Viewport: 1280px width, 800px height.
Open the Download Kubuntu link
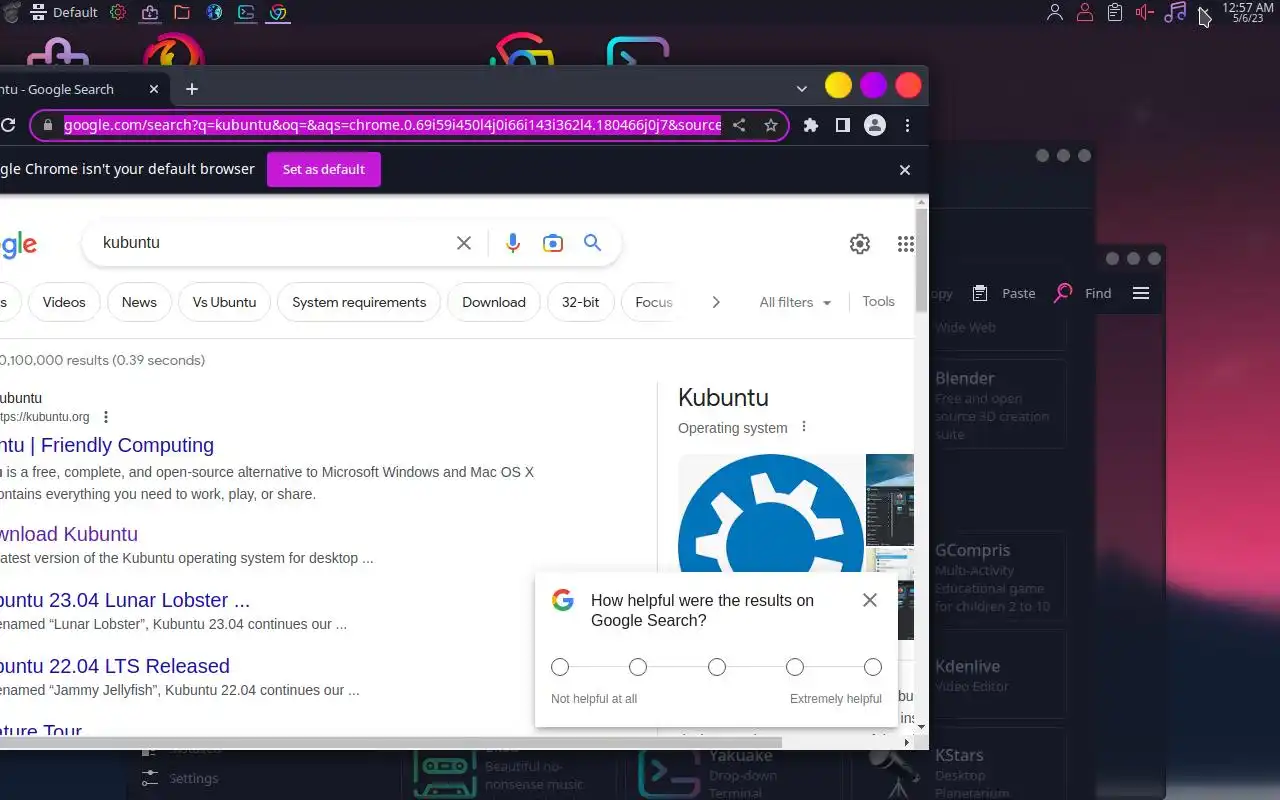point(68,534)
